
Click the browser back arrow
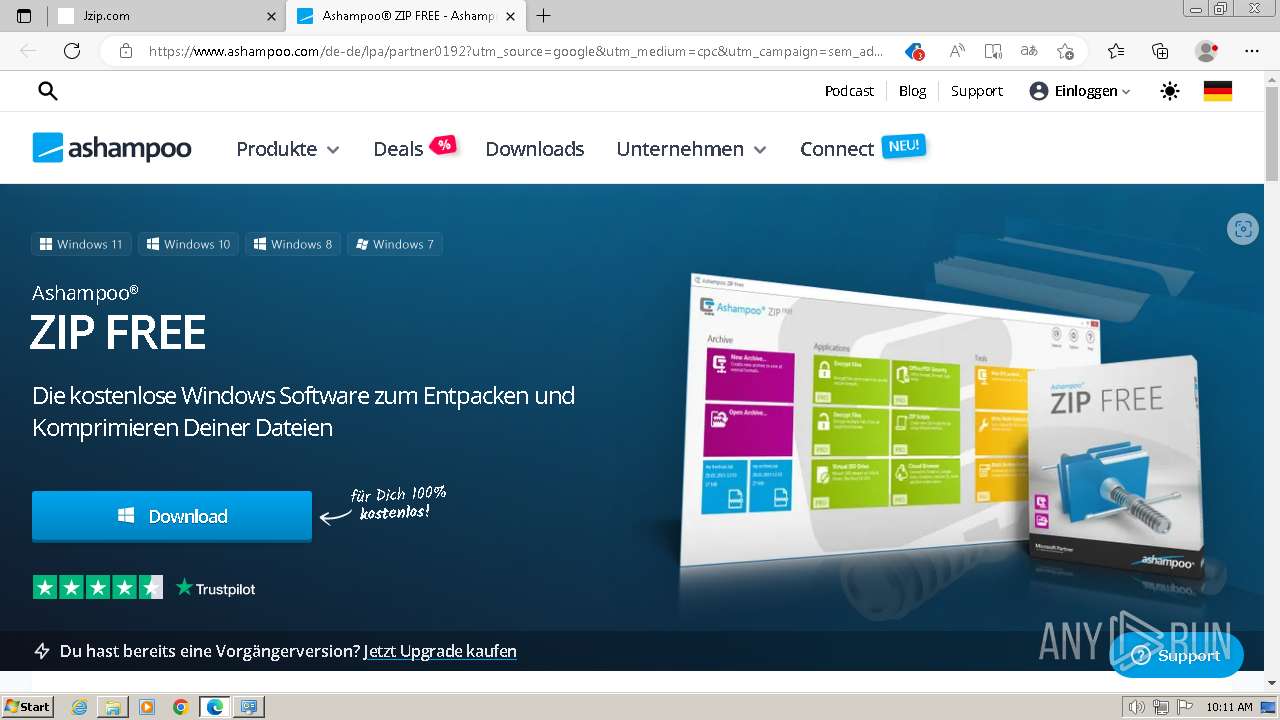28,51
